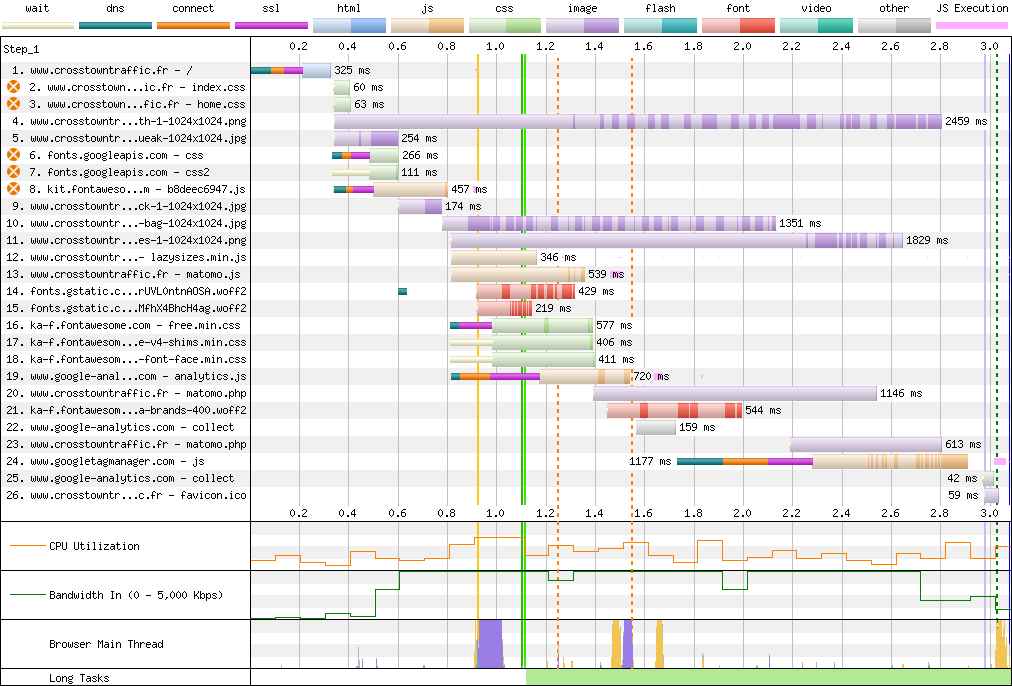Click the googletagmanager js timing bar
The width and height of the screenshot is (1012, 686).
click(x=822, y=461)
